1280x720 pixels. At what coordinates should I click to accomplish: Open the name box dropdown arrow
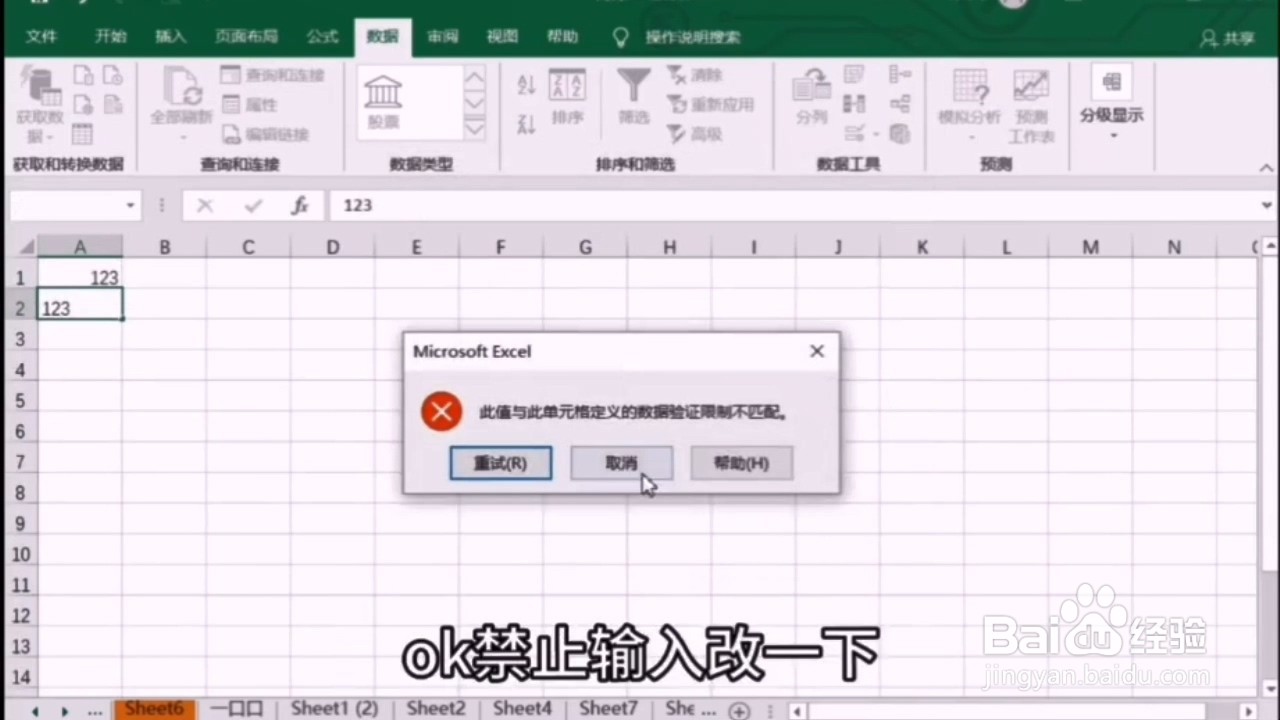[x=130, y=205]
